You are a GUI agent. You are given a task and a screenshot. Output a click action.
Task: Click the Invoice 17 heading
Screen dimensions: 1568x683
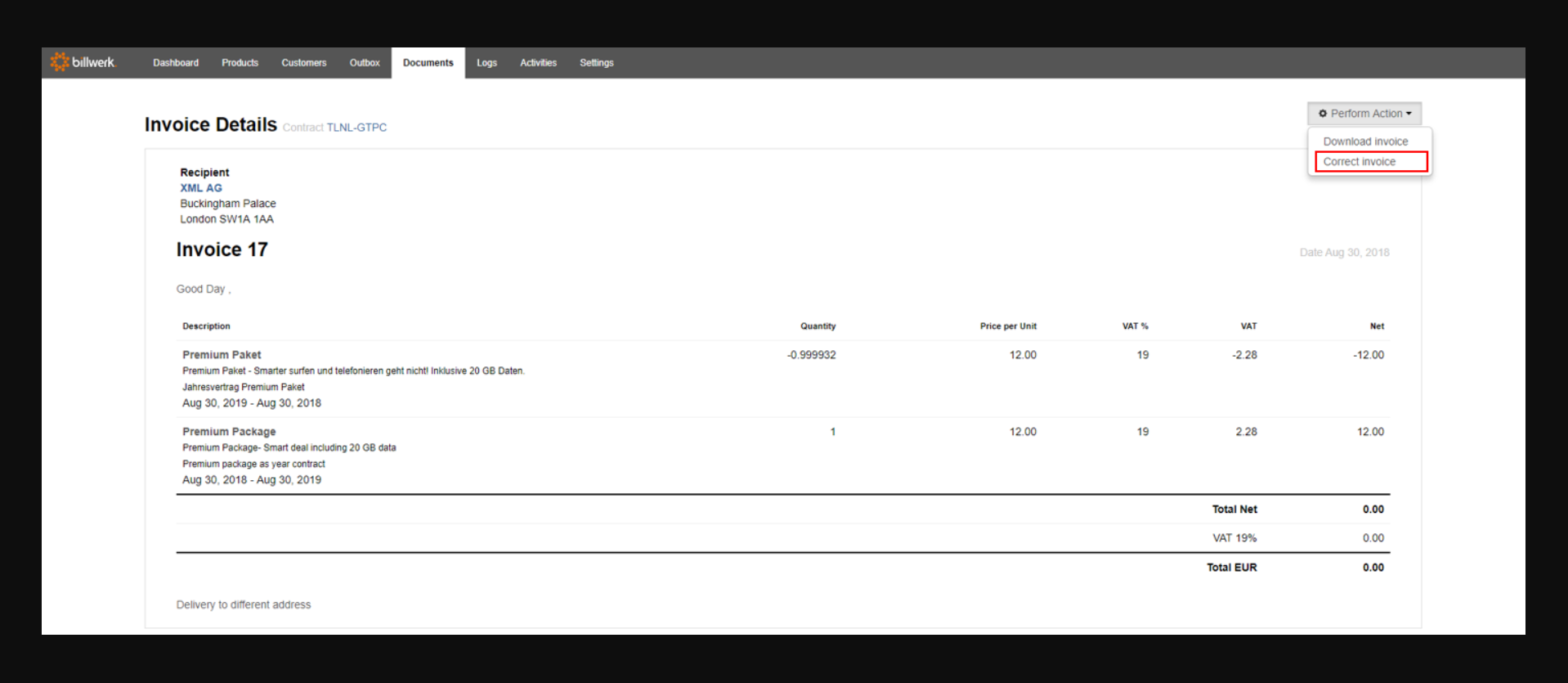(x=222, y=249)
